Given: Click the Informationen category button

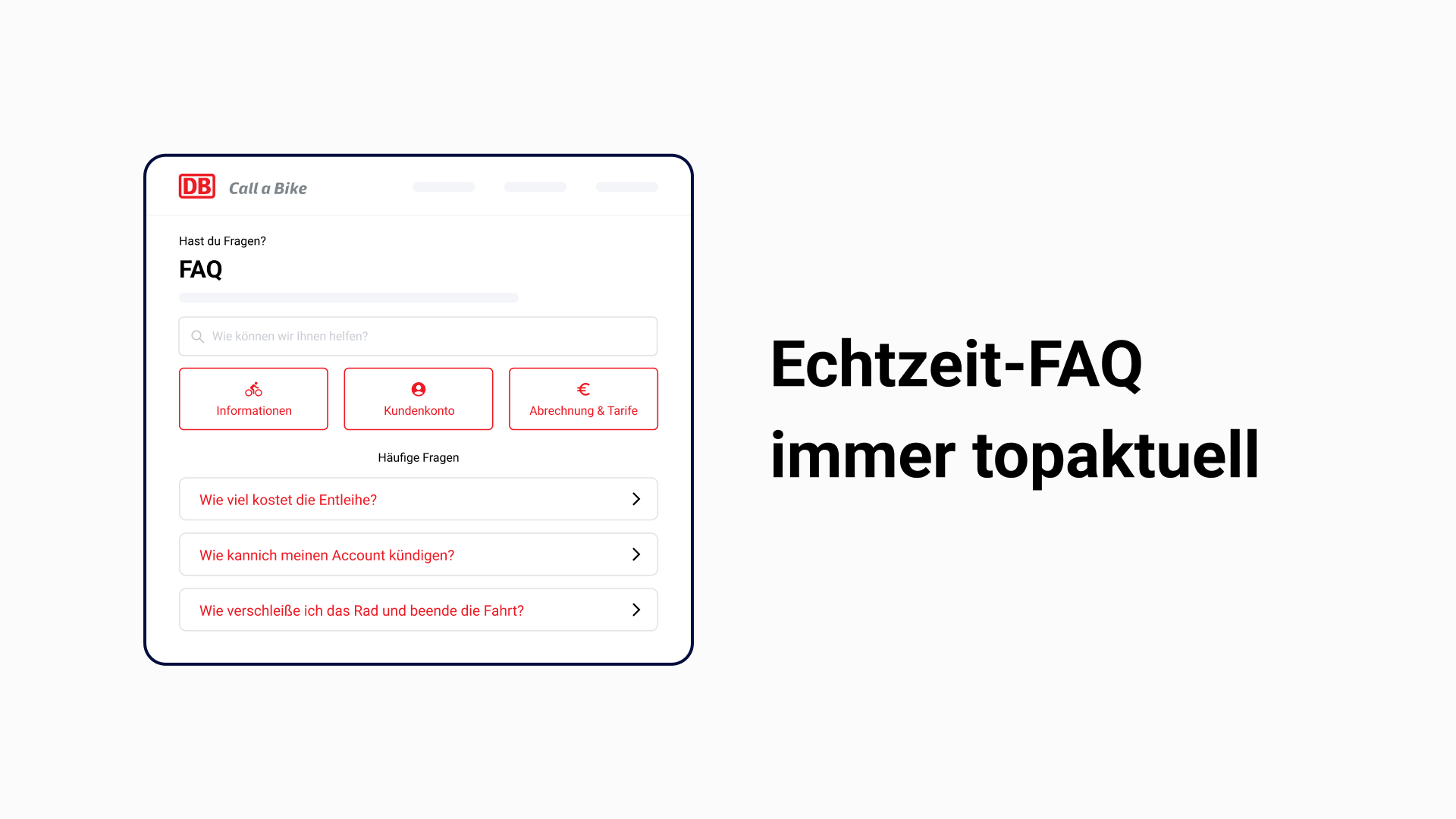Looking at the screenshot, I should coord(253,398).
